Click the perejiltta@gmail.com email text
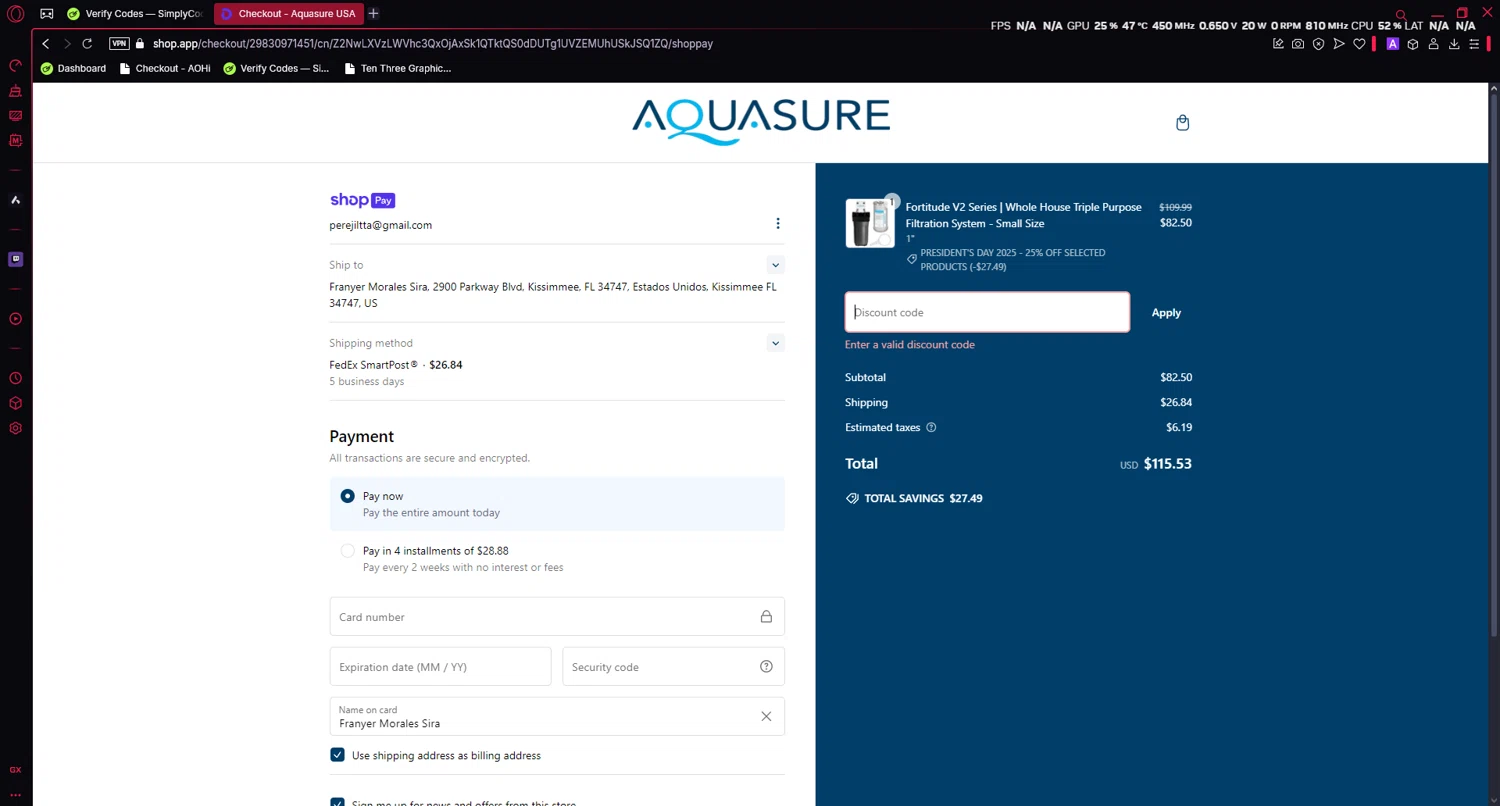Screen dimensions: 1500x806 (x=381, y=225)
